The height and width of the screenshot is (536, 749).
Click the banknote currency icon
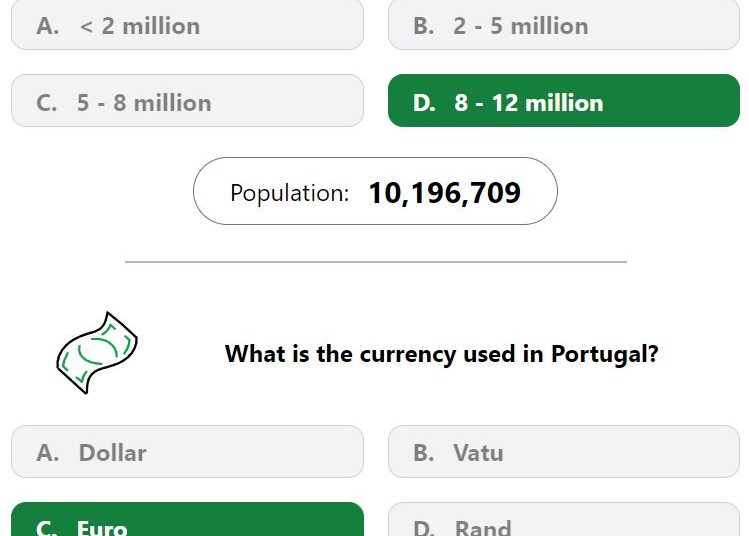(97, 353)
